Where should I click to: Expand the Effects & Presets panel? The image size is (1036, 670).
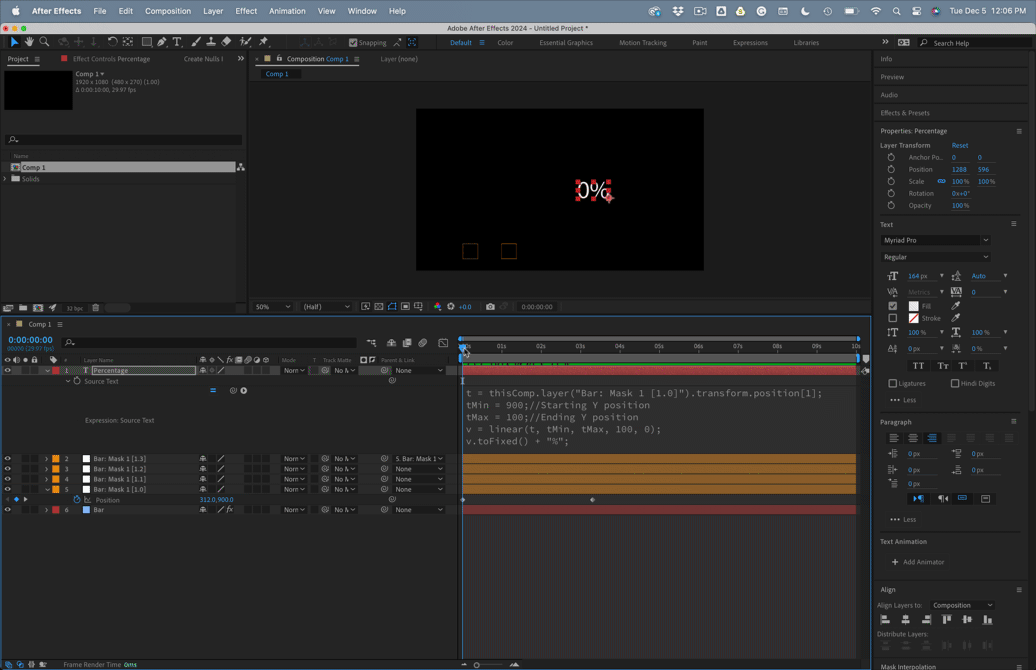click(905, 113)
